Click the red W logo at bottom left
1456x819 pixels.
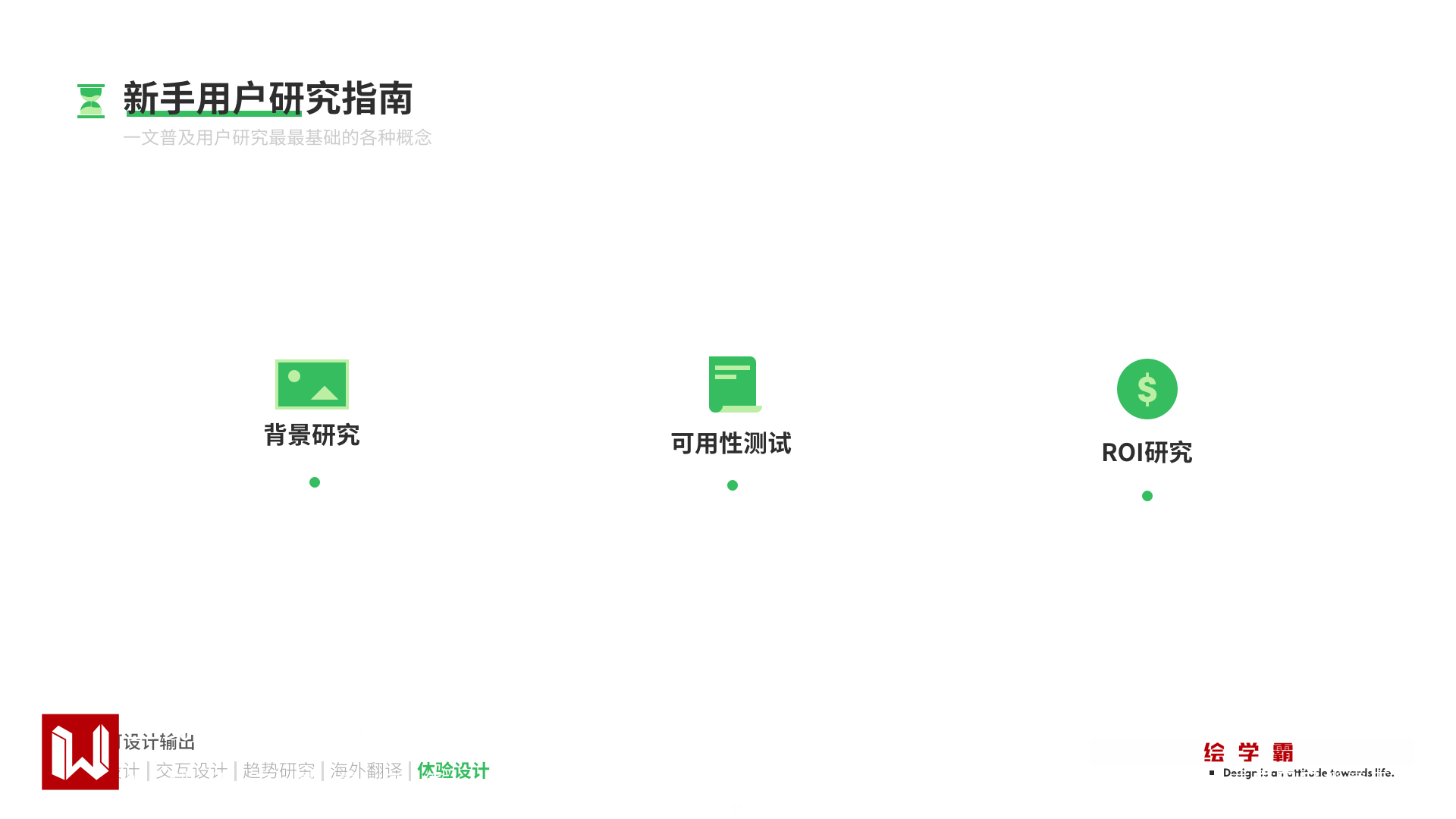tap(80, 752)
